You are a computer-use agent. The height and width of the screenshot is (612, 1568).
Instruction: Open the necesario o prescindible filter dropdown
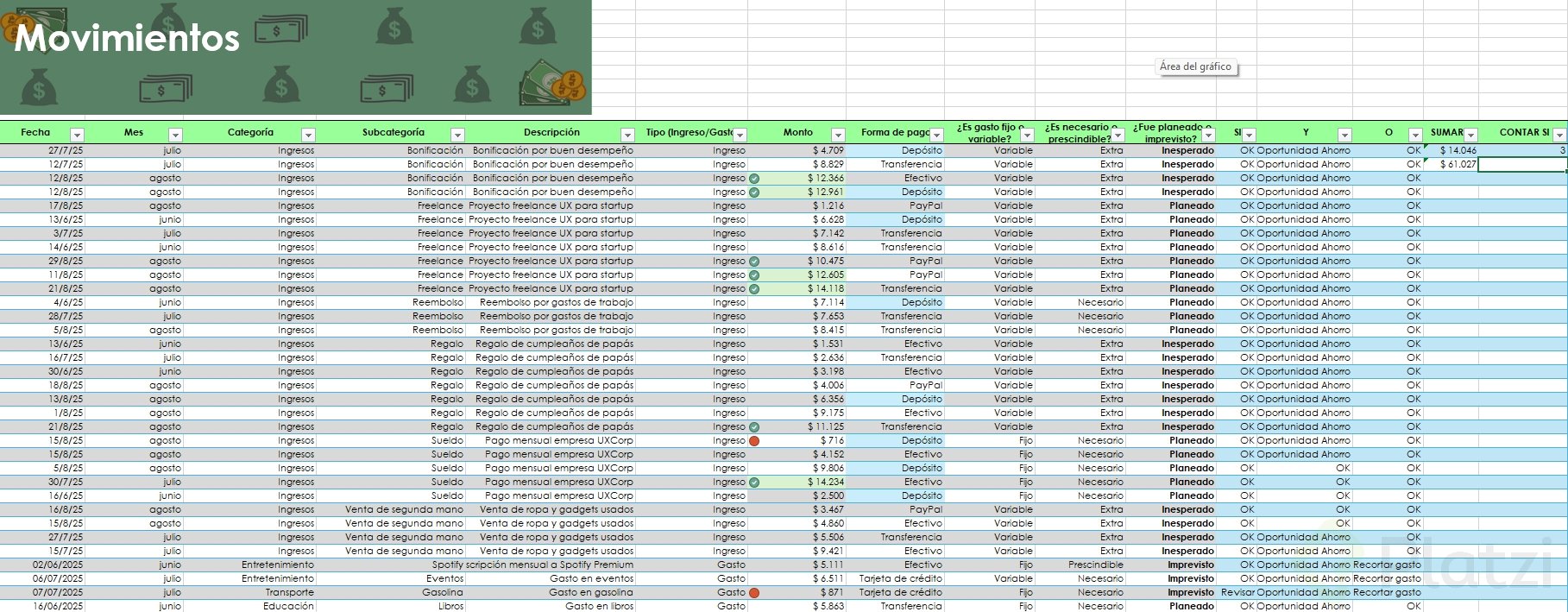click(x=1118, y=135)
